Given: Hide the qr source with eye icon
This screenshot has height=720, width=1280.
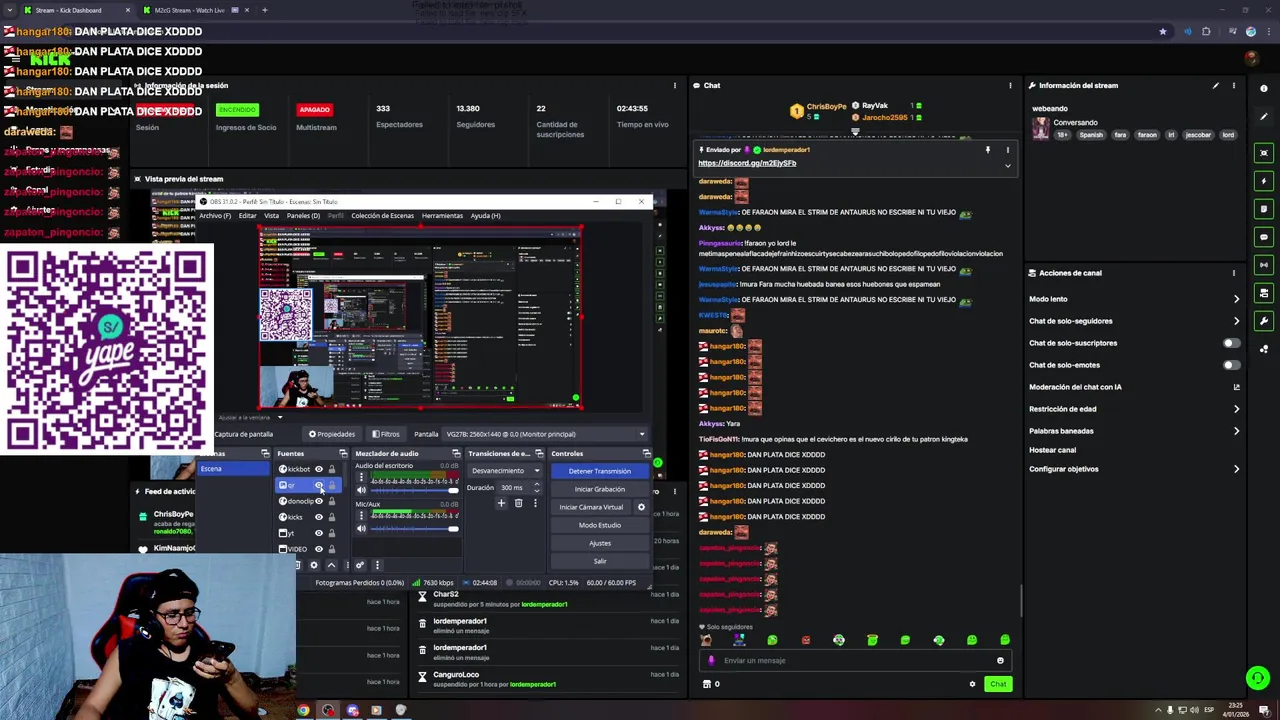Looking at the screenshot, I should coord(319,485).
